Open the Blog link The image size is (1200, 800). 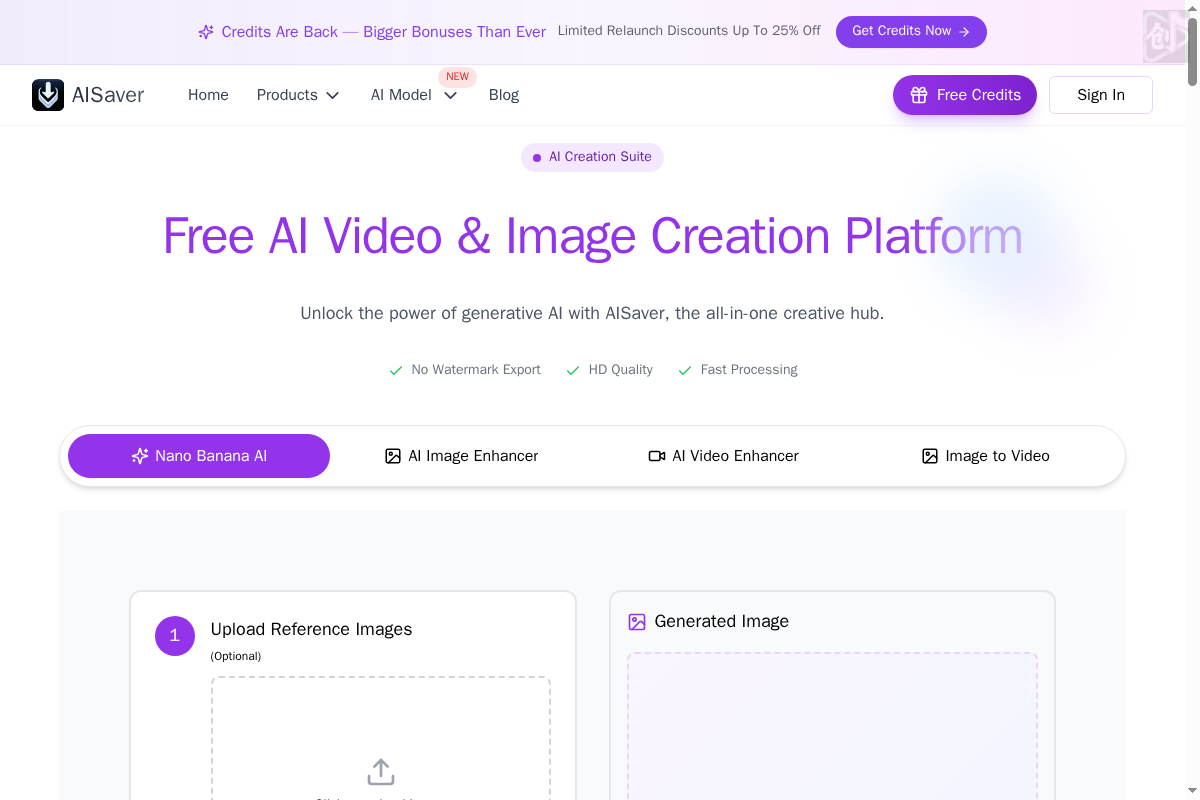tap(503, 95)
